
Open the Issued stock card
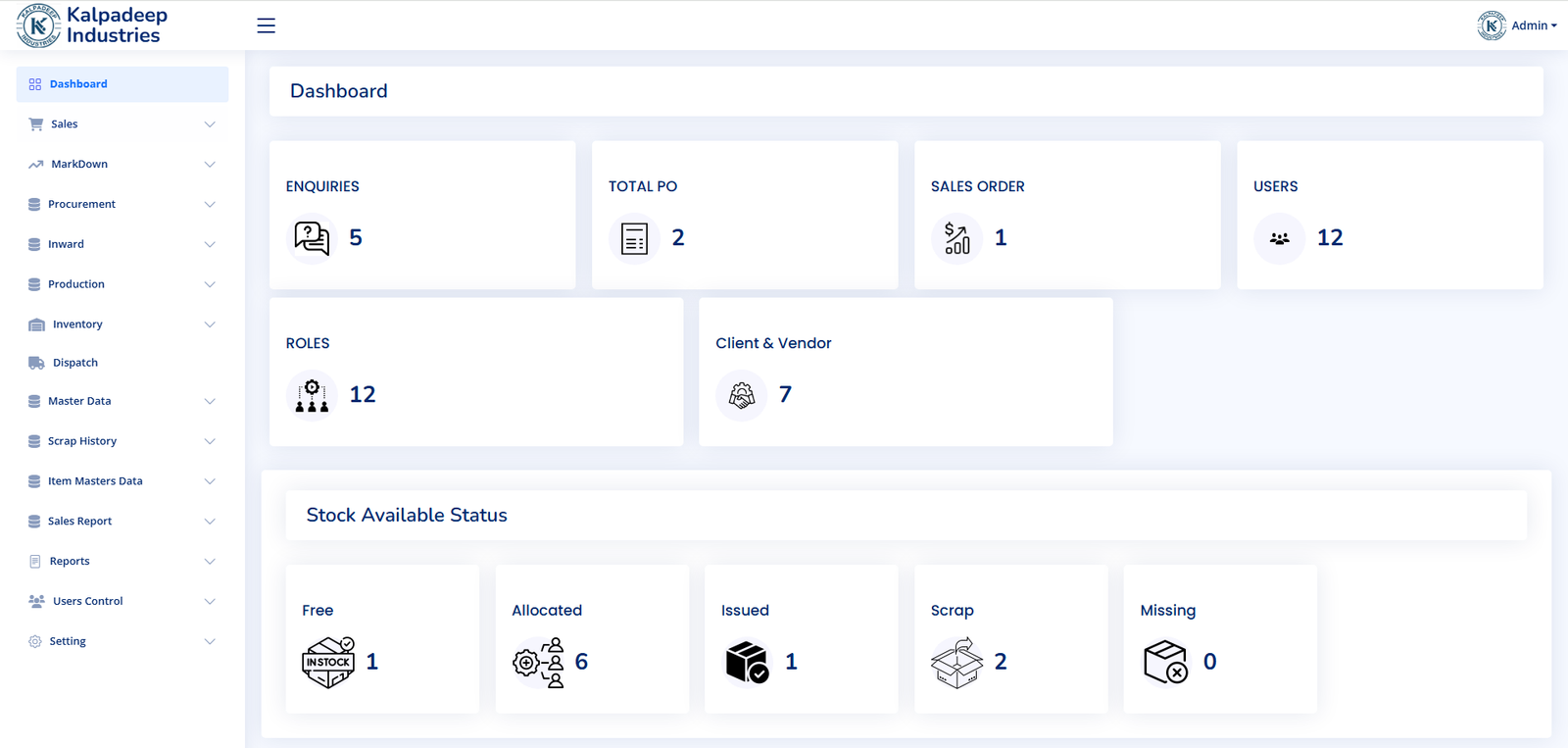pos(801,638)
